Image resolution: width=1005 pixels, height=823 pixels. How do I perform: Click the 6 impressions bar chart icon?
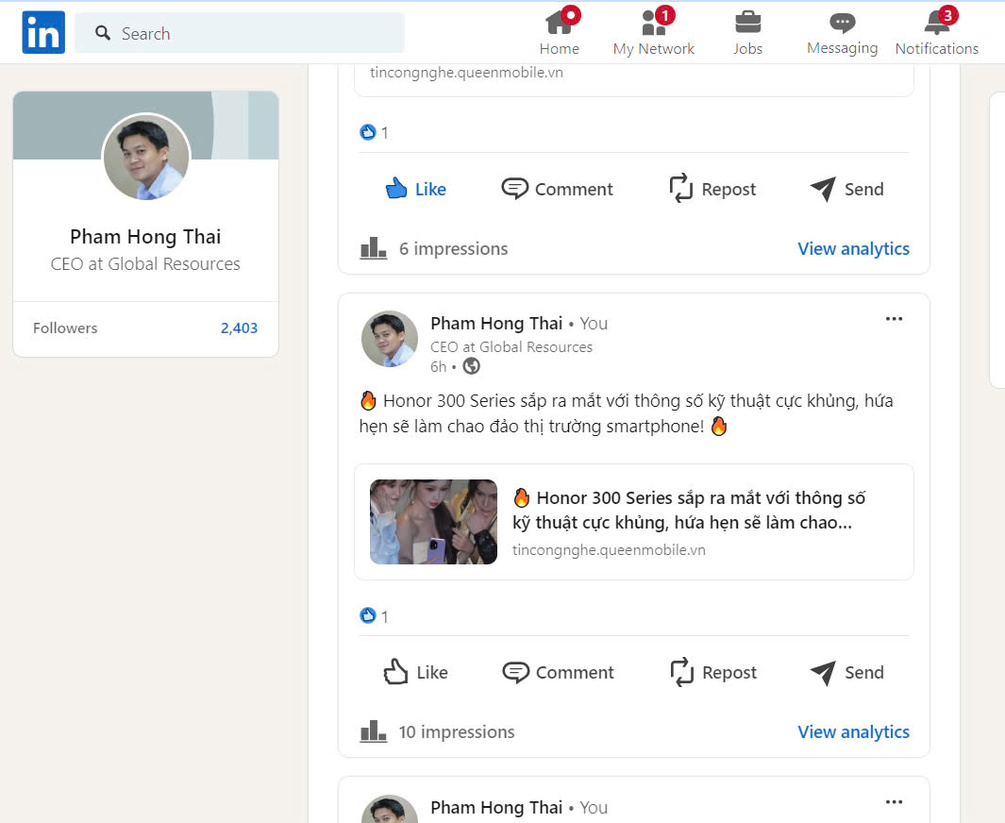373,248
